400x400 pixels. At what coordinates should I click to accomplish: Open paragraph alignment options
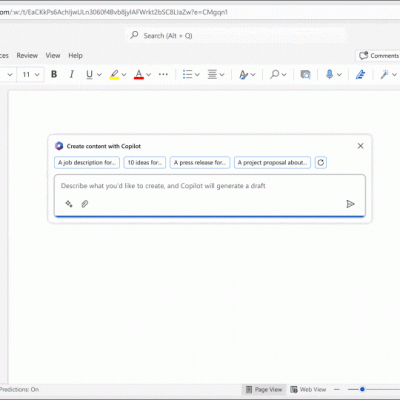pyautogui.click(x=212, y=74)
